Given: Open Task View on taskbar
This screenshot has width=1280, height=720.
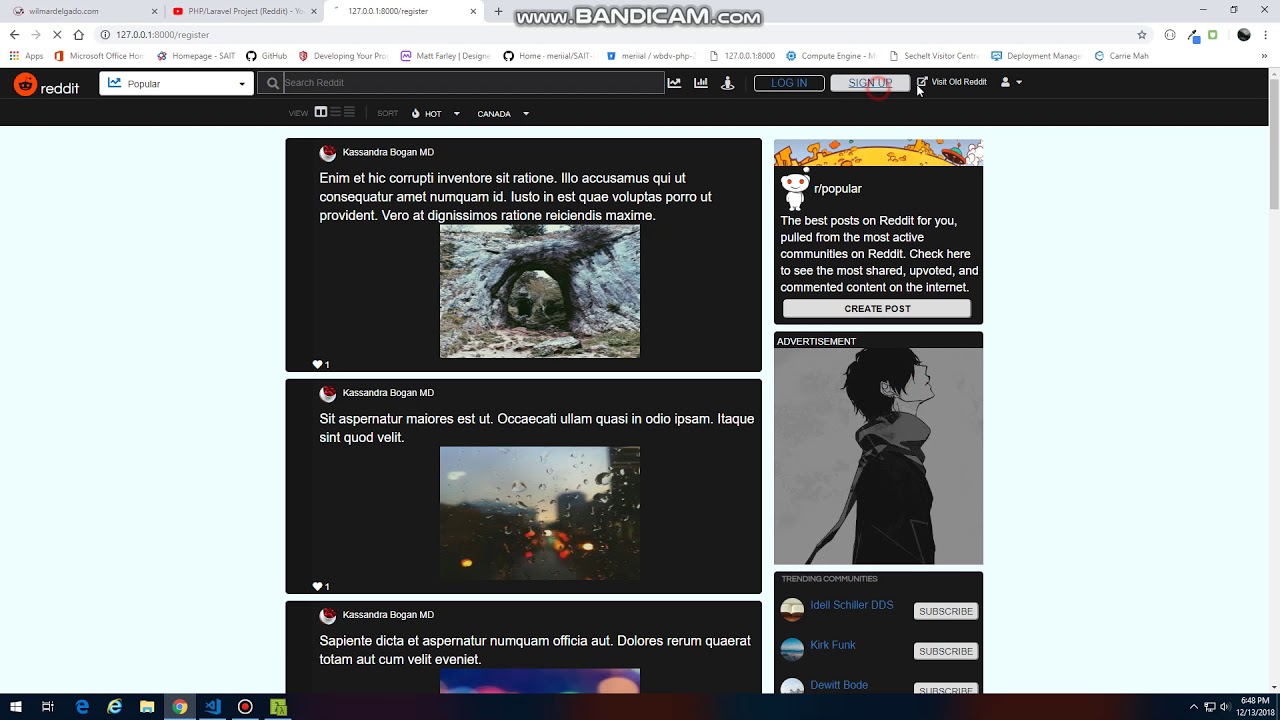Looking at the screenshot, I should pos(47,707).
